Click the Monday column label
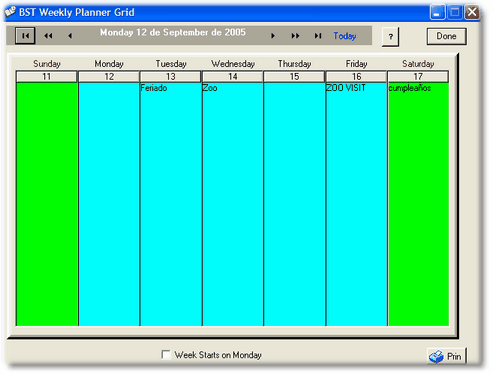Image resolution: width=493 pixels, height=374 pixels. point(109,64)
